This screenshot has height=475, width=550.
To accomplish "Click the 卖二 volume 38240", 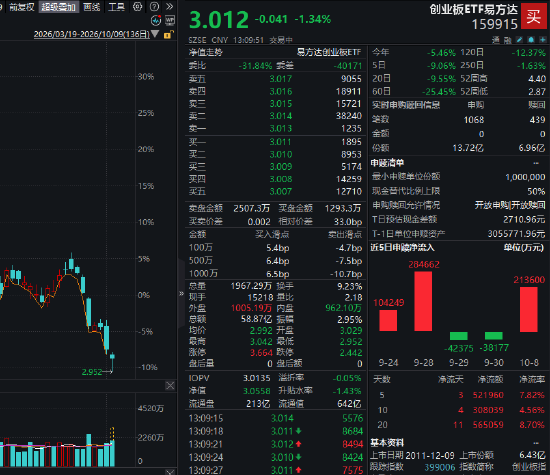I will tap(349, 116).
